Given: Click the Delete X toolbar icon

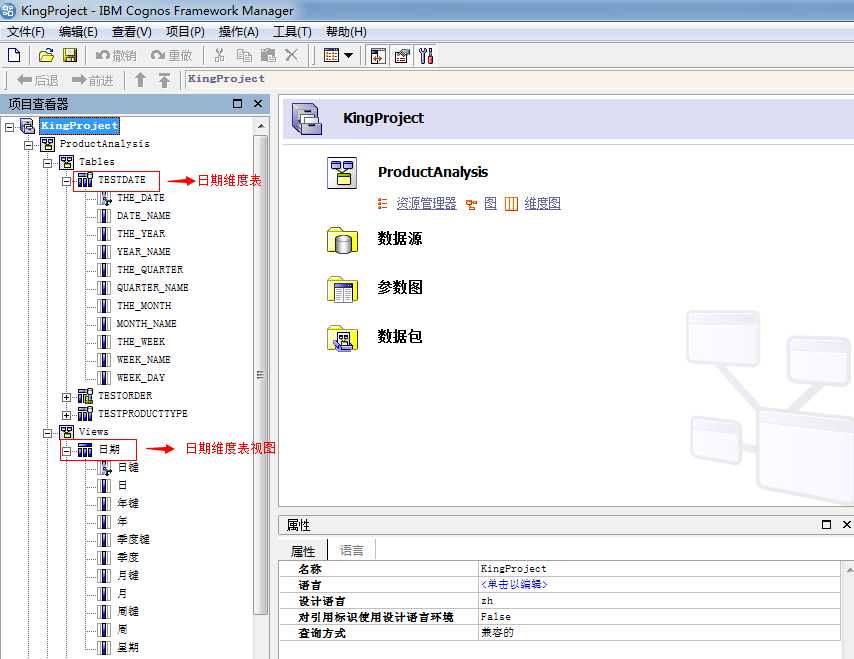Looking at the screenshot, I should click(x=292, y=55).
